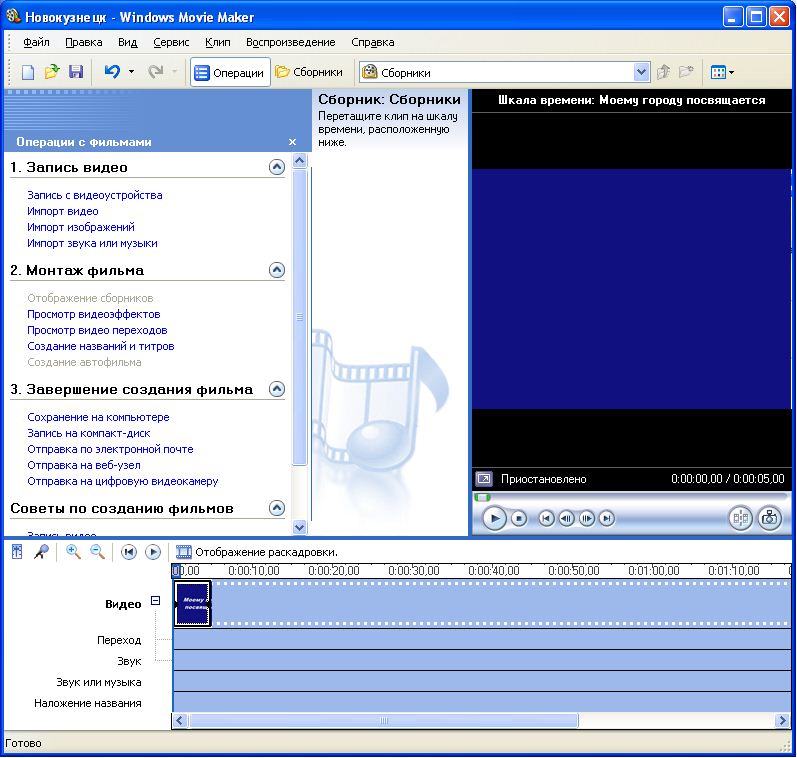797x758 pixels.
Task: Open the Файл menu
Action: (x=36, y=42)
